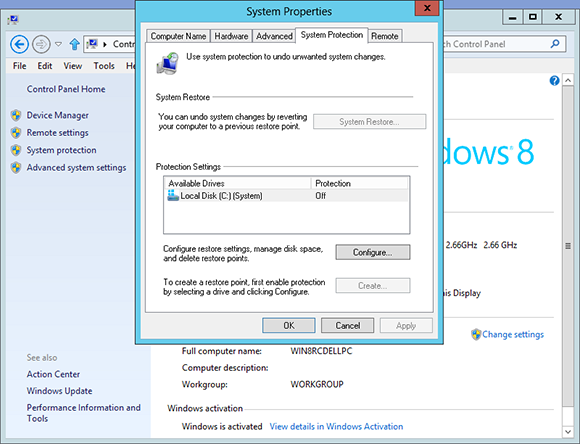Open View details in Windows Activation link
Screen dimensions: 580x444
pos(336,427)
